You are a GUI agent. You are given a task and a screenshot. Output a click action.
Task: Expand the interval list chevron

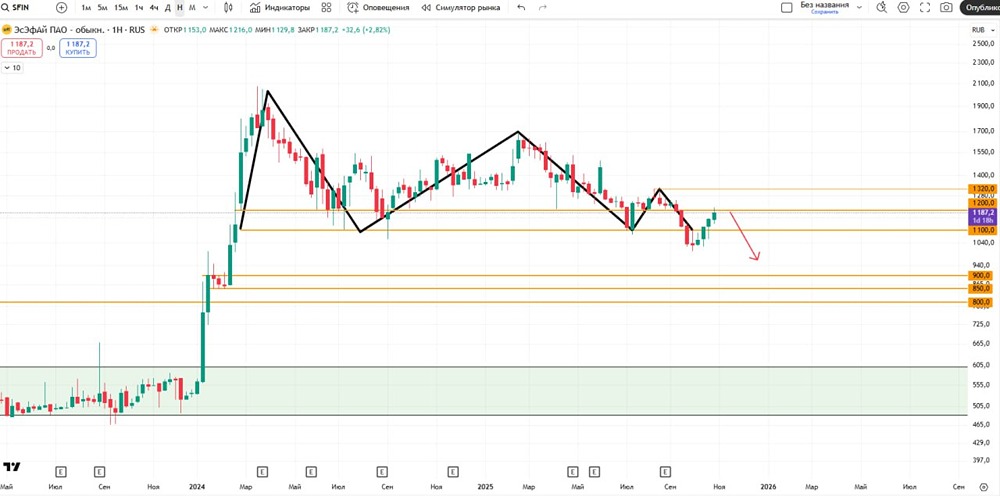pos(205,8)
